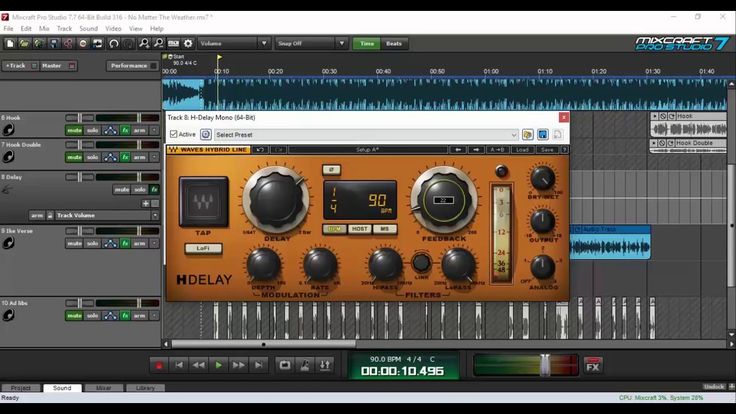The height and width of the screenshot is (414, 736).
Task: Toggle the LoFi button on H-Delay
Action: point(203,248)
